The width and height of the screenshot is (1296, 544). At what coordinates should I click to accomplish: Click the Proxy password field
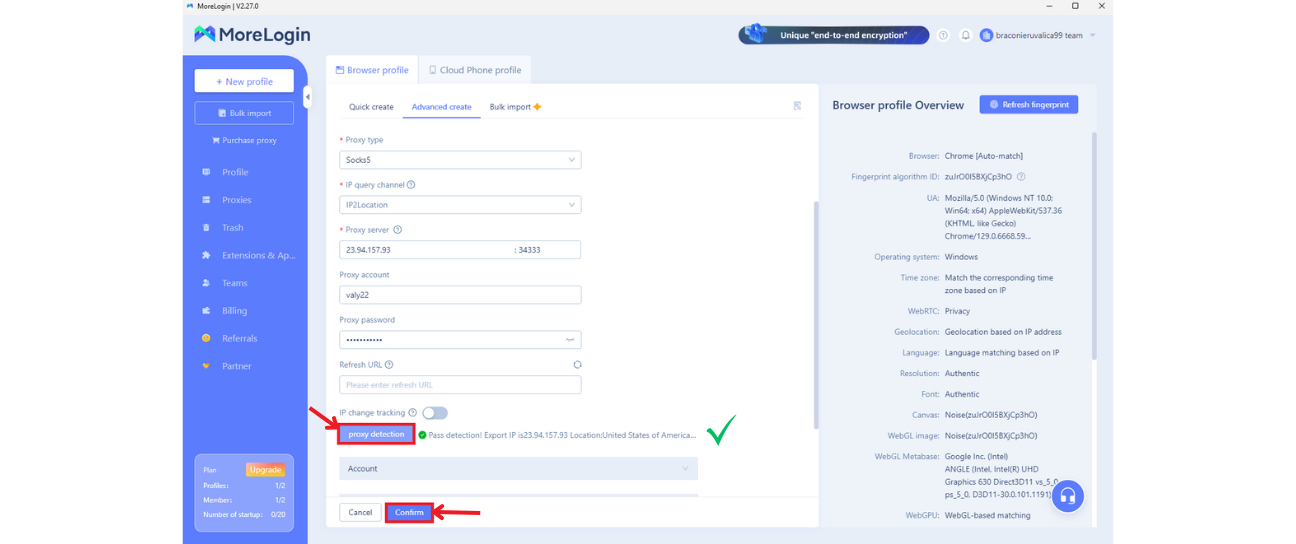[460, 340]
